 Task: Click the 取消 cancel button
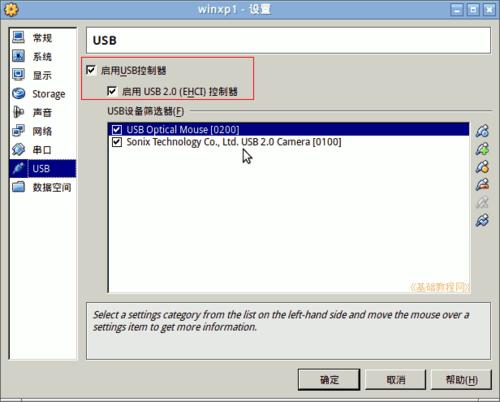pos(396,379)
